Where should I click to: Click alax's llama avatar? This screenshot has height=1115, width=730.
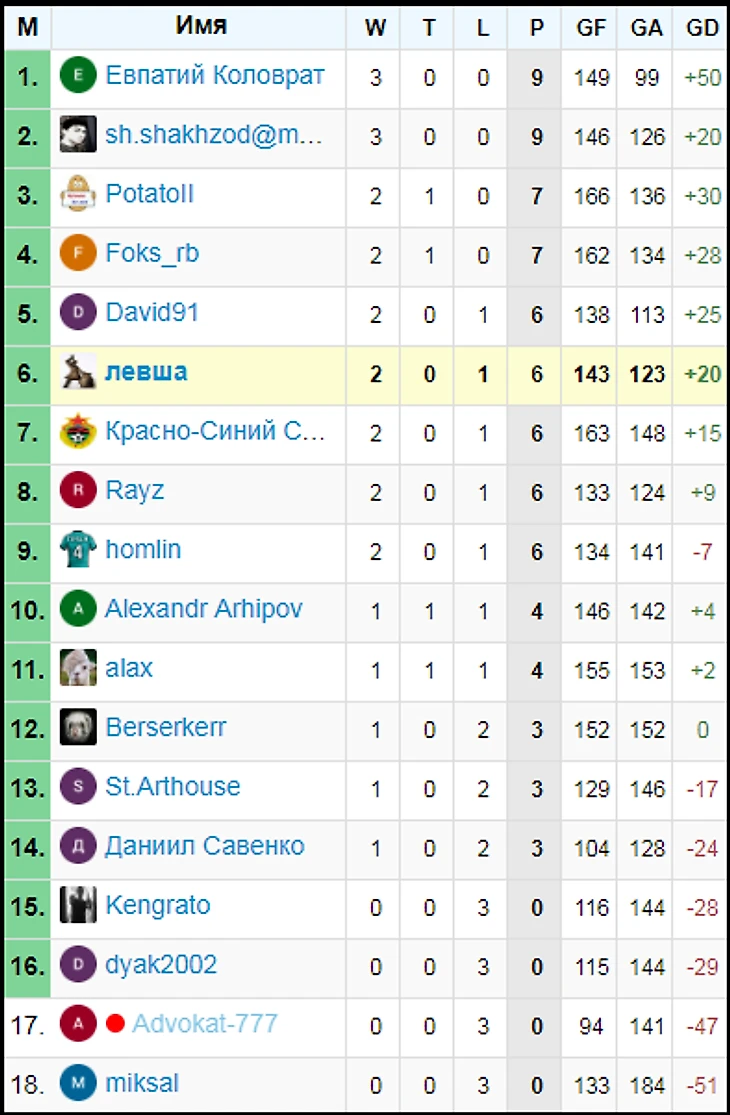(x=78, y=668)
